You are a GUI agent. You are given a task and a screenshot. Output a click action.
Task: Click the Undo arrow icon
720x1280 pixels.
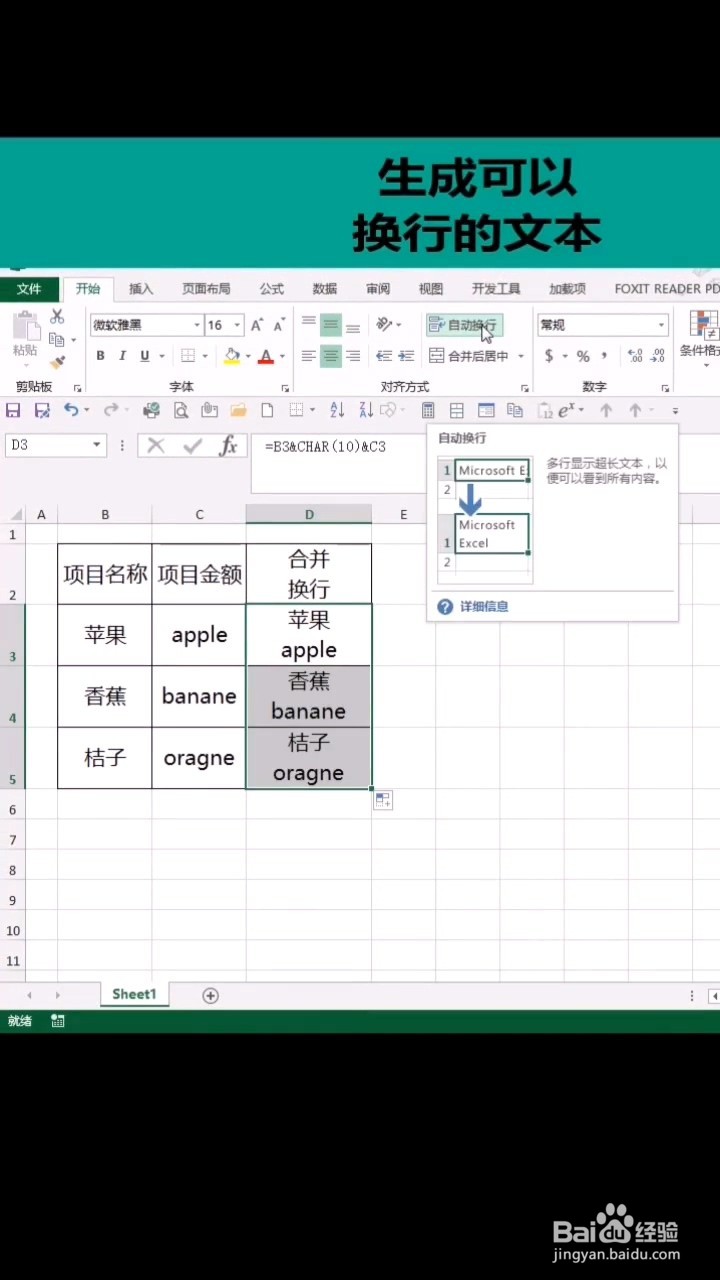coord(71,410)
